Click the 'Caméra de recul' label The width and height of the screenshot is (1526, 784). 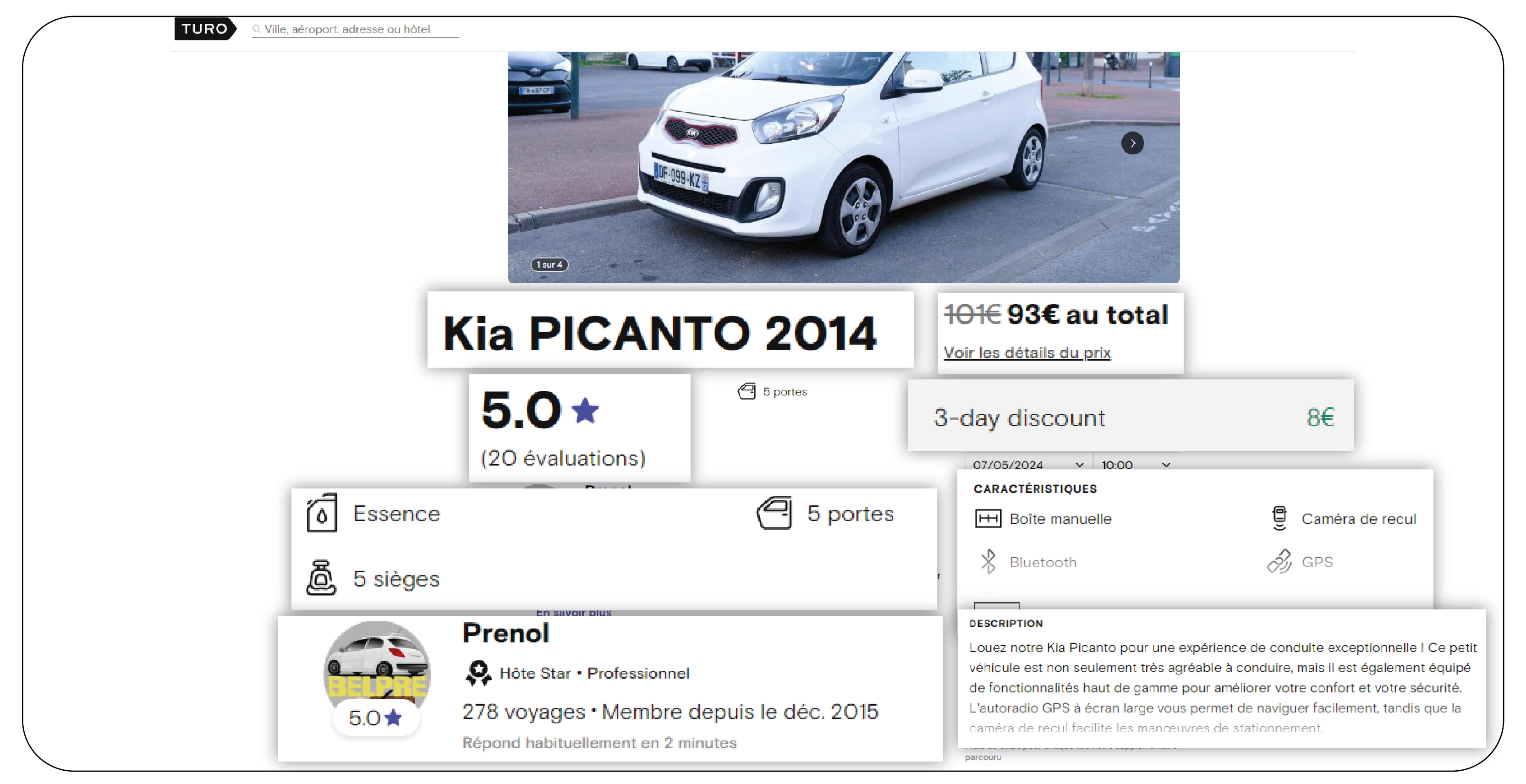[1359, 519]
